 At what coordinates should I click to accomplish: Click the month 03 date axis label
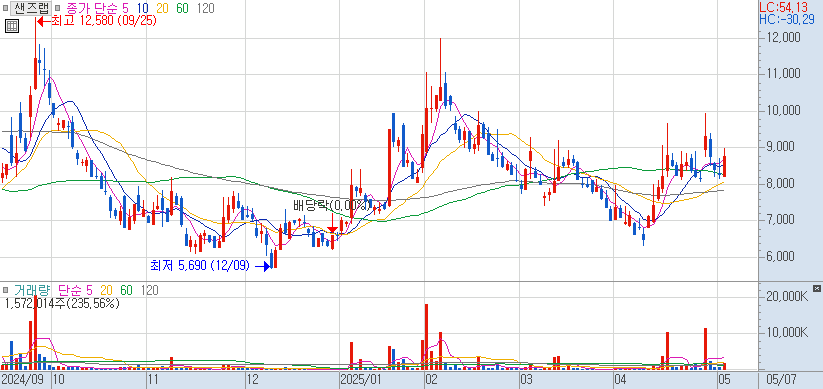click(x=527, y=379)
